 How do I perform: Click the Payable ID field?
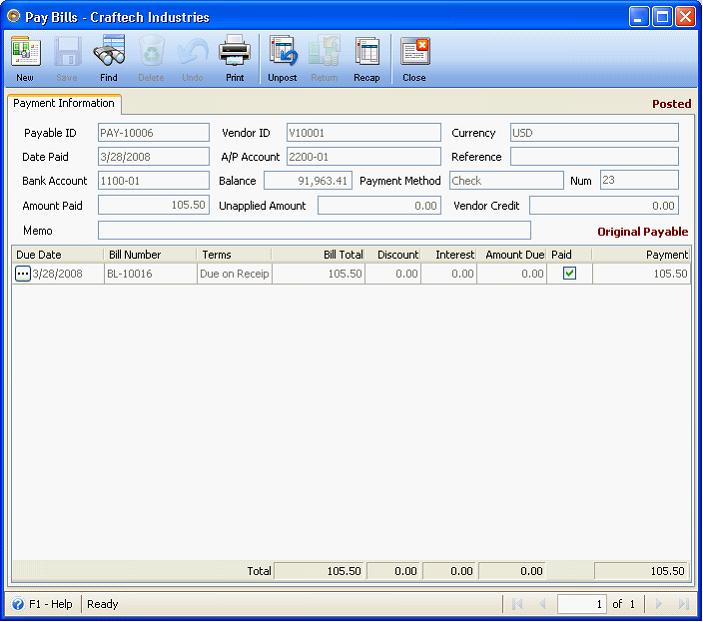pos(153,133)
